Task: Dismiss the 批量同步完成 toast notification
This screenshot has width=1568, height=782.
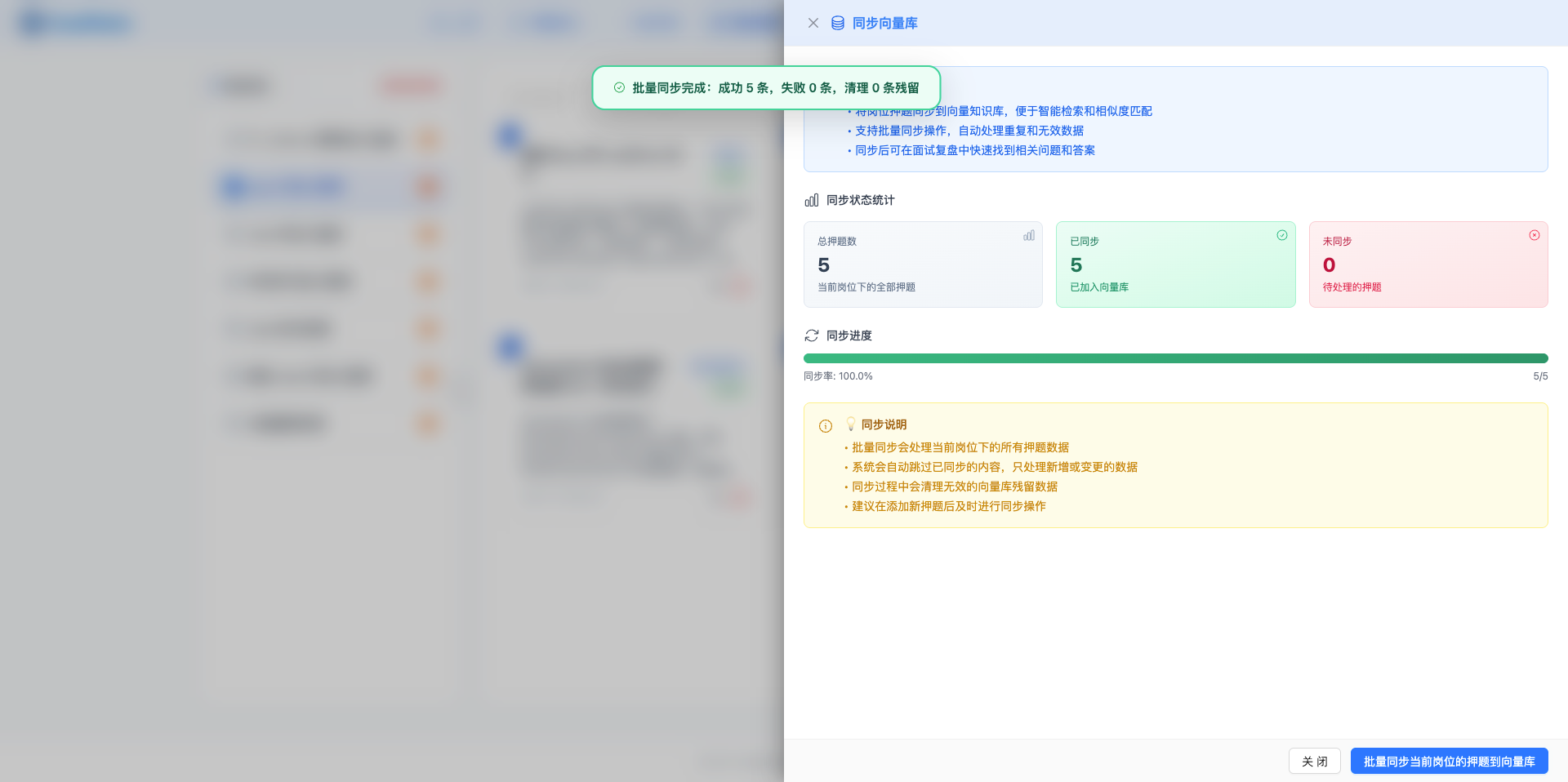Action: (766, 87)
